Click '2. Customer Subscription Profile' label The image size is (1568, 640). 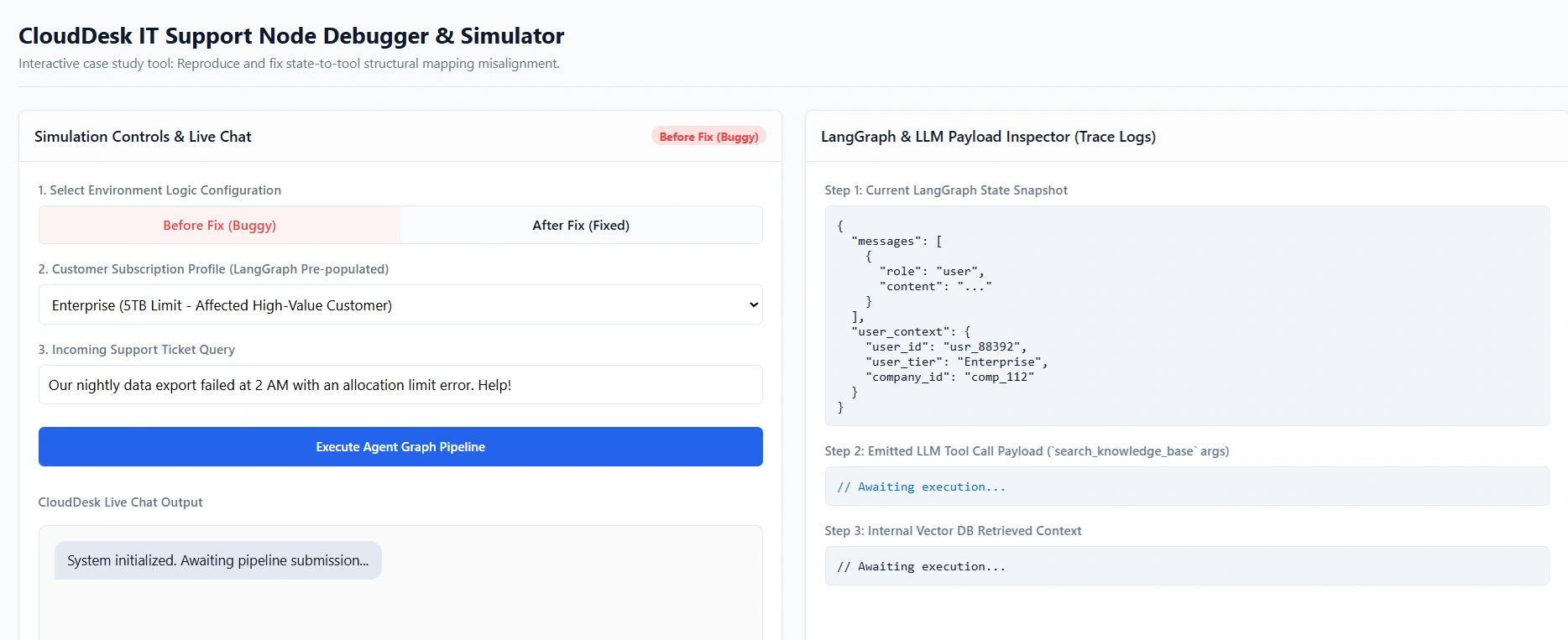pyautogui.click(x=213, y=269)
